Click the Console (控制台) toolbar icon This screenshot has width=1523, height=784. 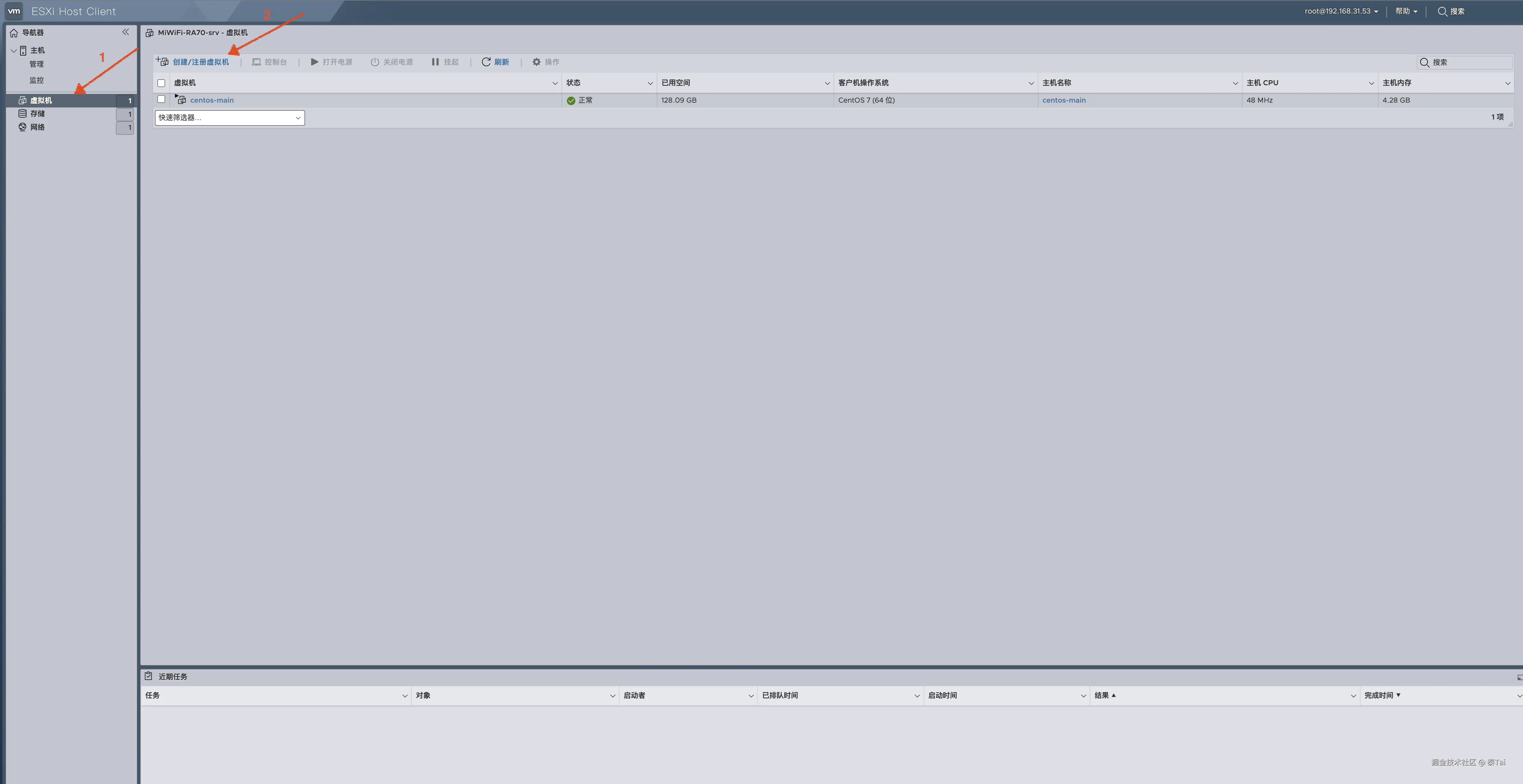(257, 62)
